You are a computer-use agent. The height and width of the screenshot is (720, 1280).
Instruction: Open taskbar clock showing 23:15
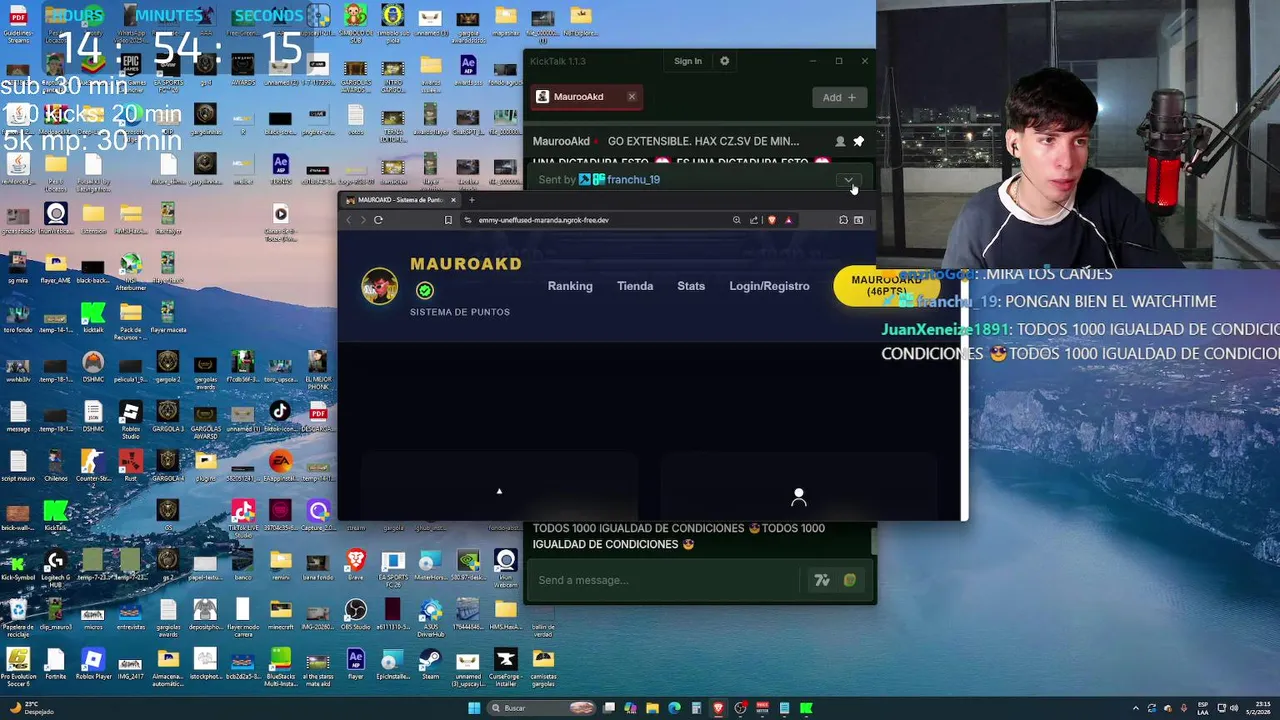click(x=1259, y=708)
